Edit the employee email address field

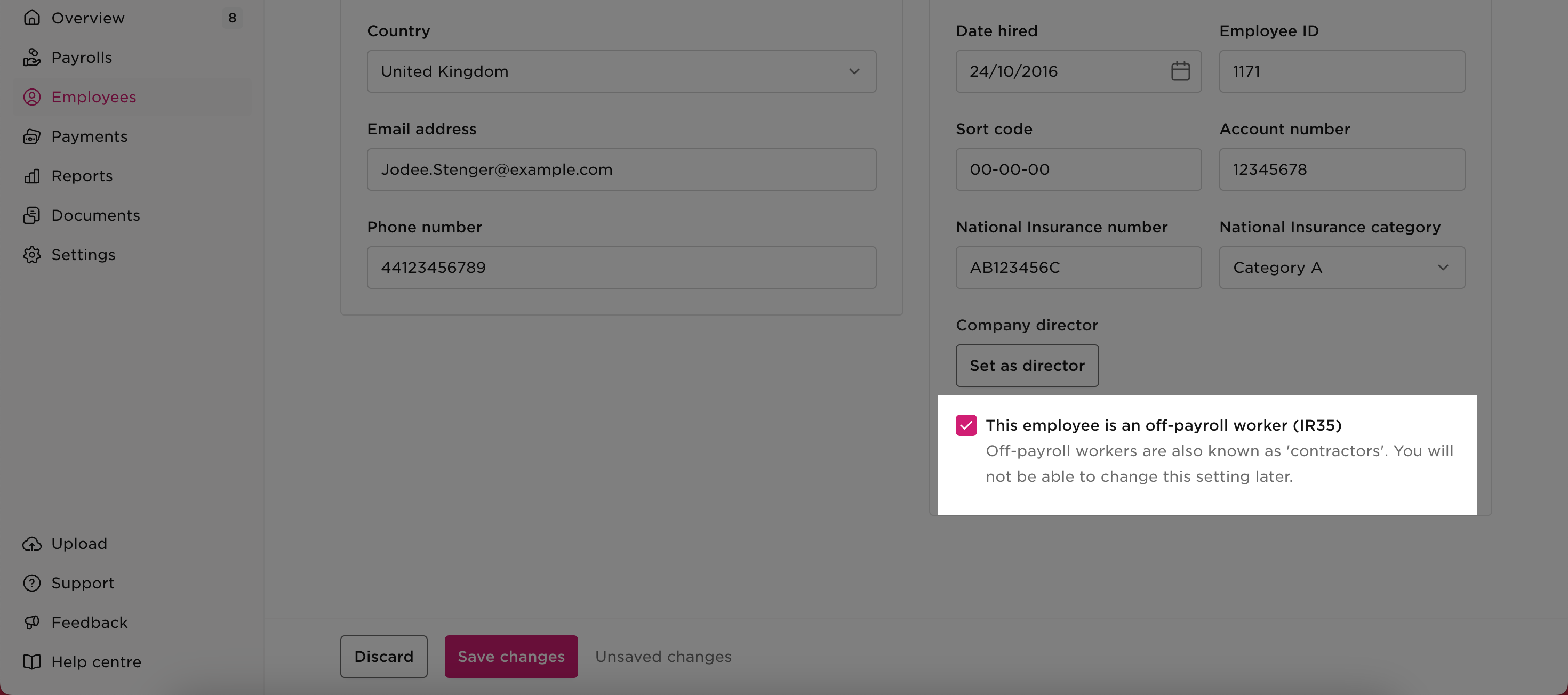click(x=621, y=169)
